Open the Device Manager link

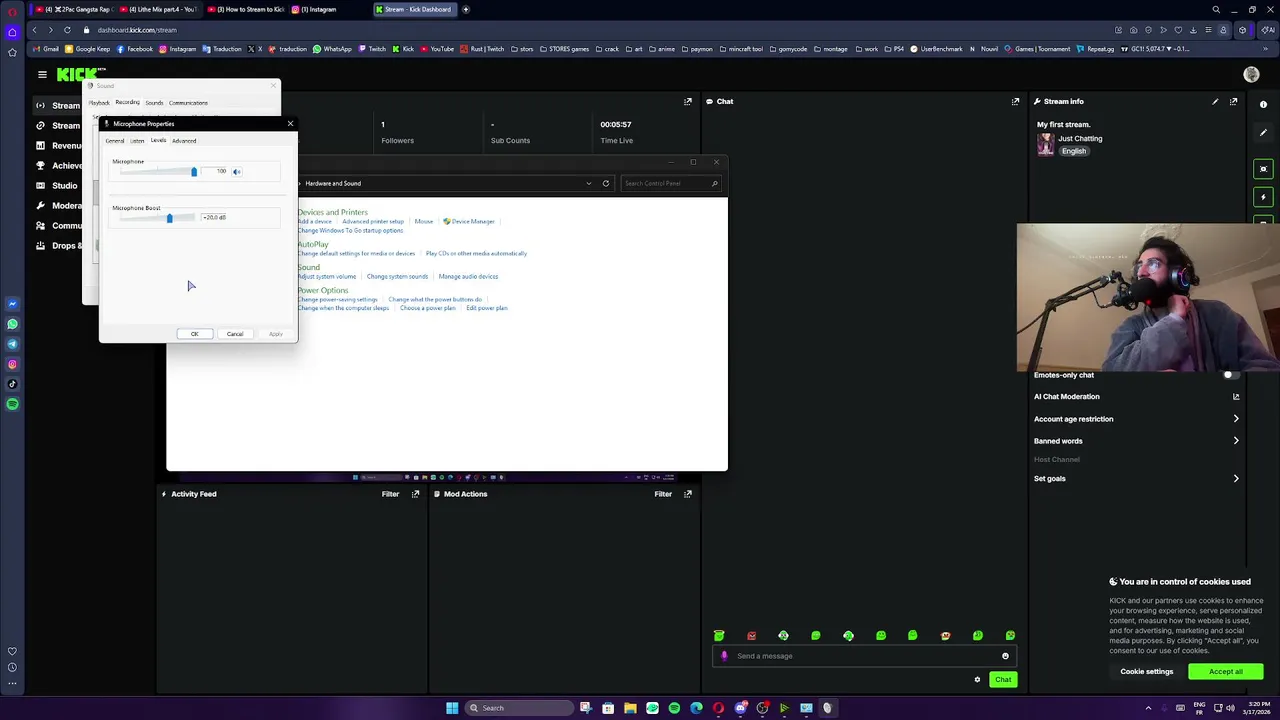point(469,222)
